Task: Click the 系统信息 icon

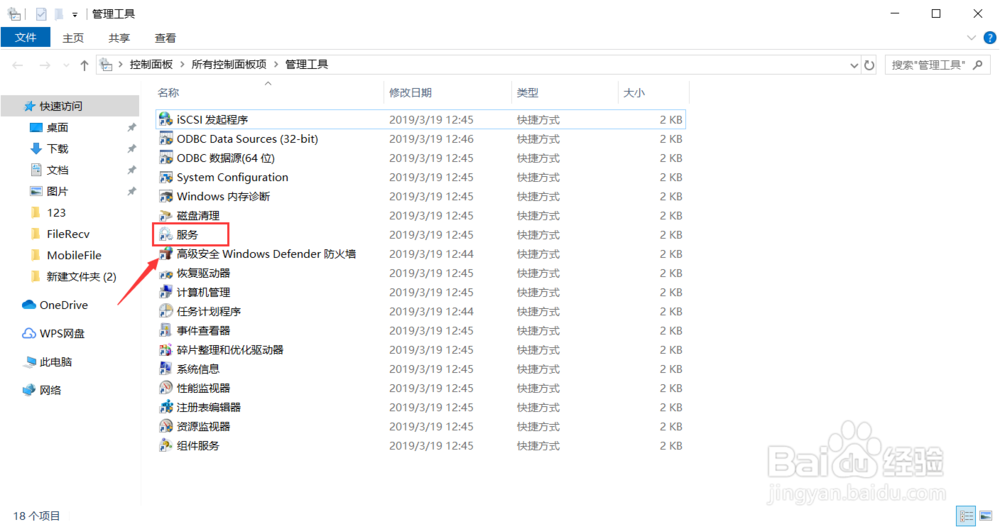Action: 166,369
